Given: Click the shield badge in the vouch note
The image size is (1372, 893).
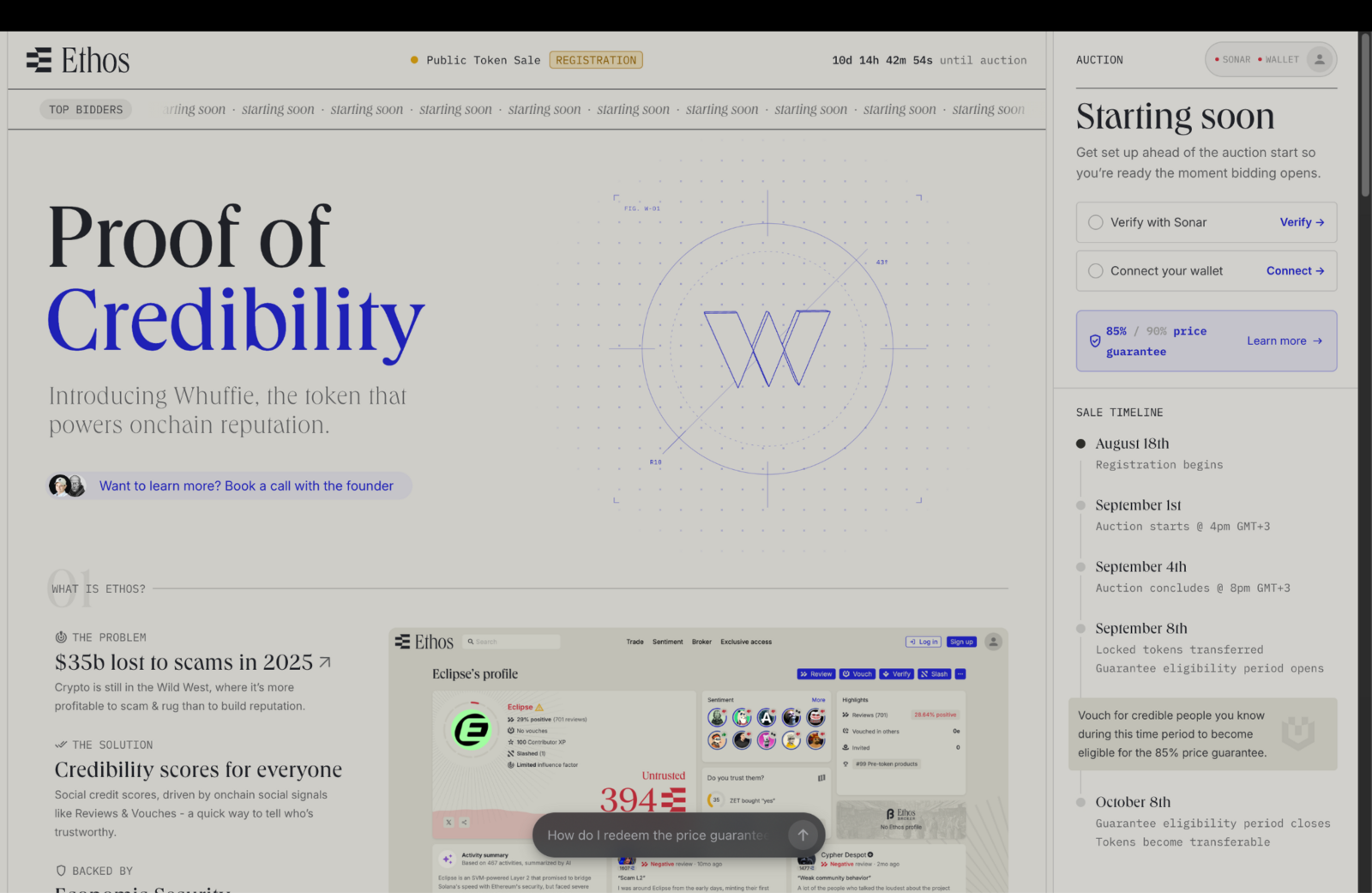Looking at the screenshot, I should tap(1297, 733).
